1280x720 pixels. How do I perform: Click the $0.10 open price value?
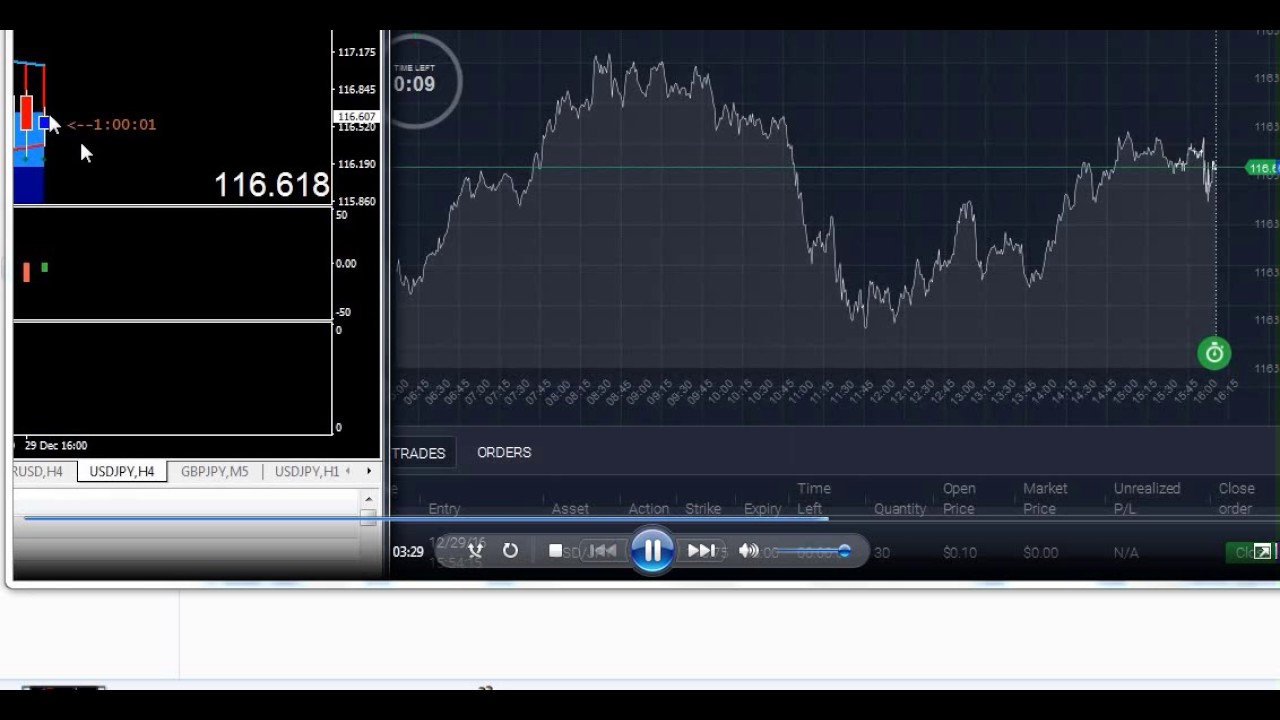click(x=960, y=552)
